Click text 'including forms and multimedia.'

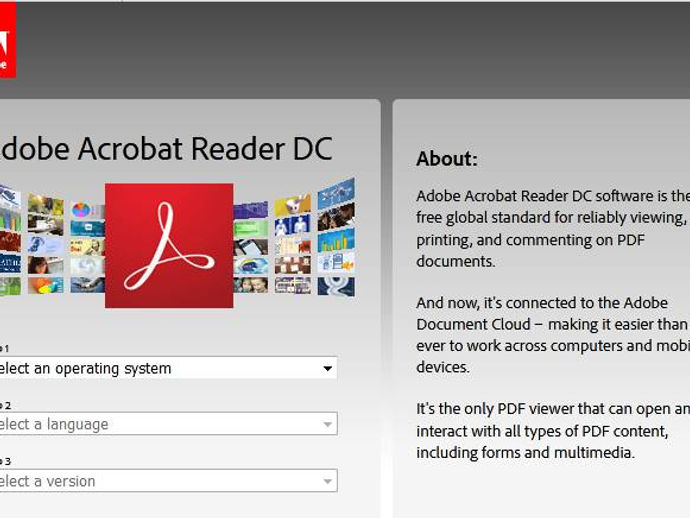pyautogui.click(x=525, y=453)
